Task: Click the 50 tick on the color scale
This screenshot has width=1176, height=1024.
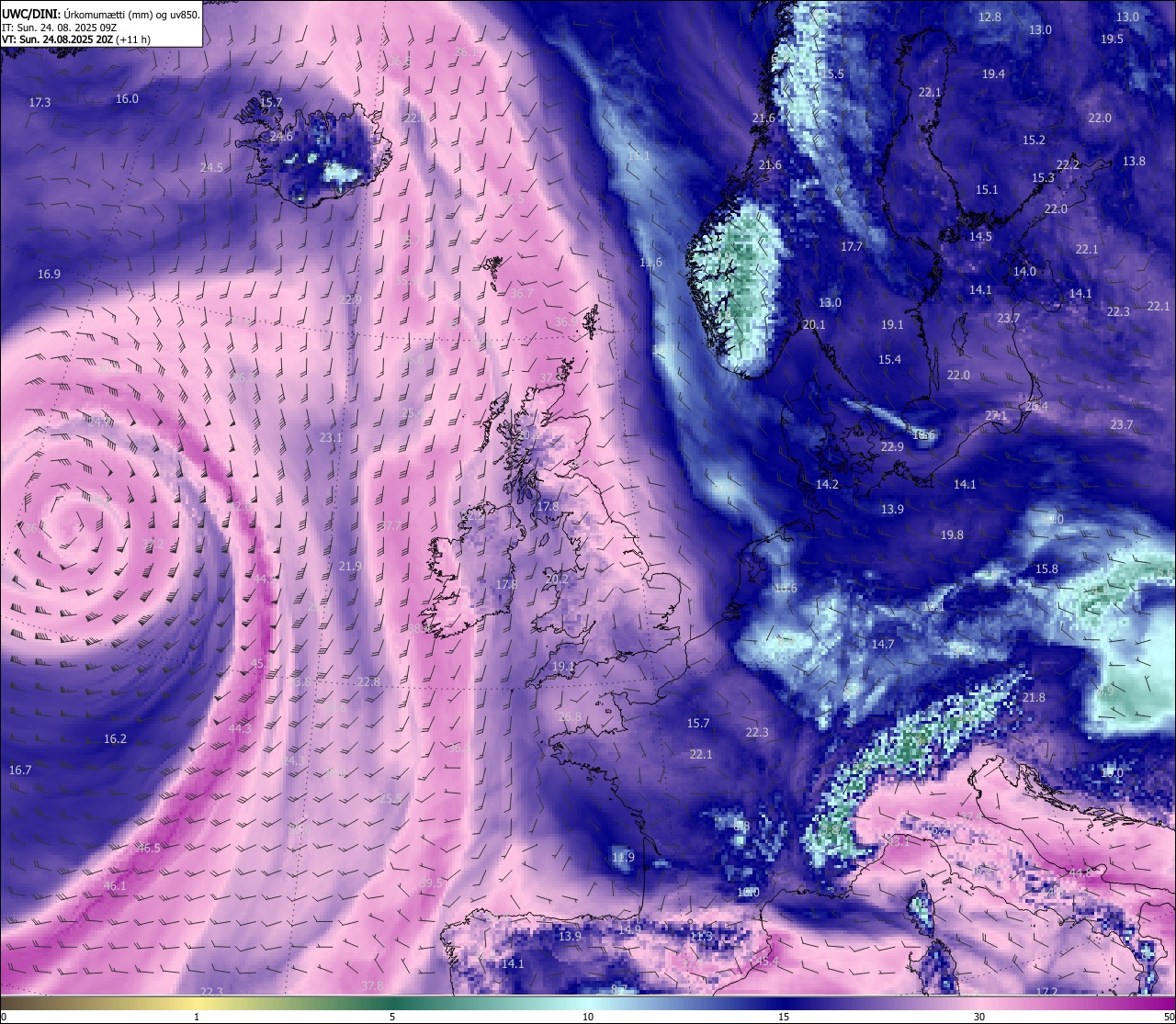Action: (1169, 1017)
